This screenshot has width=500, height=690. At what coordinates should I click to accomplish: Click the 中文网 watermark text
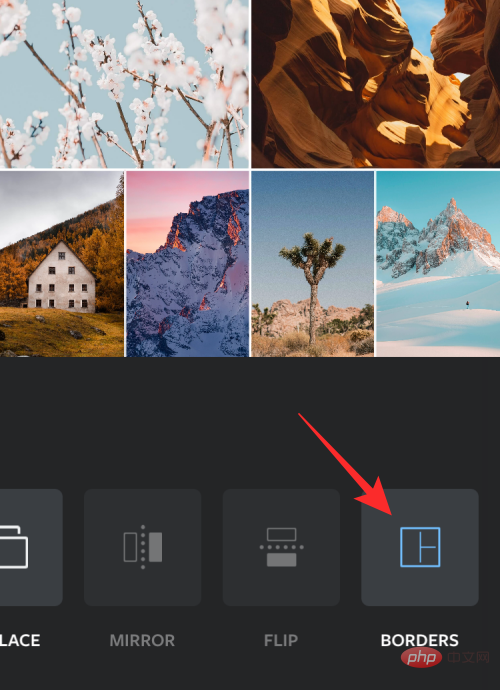(x=468, y=658)
